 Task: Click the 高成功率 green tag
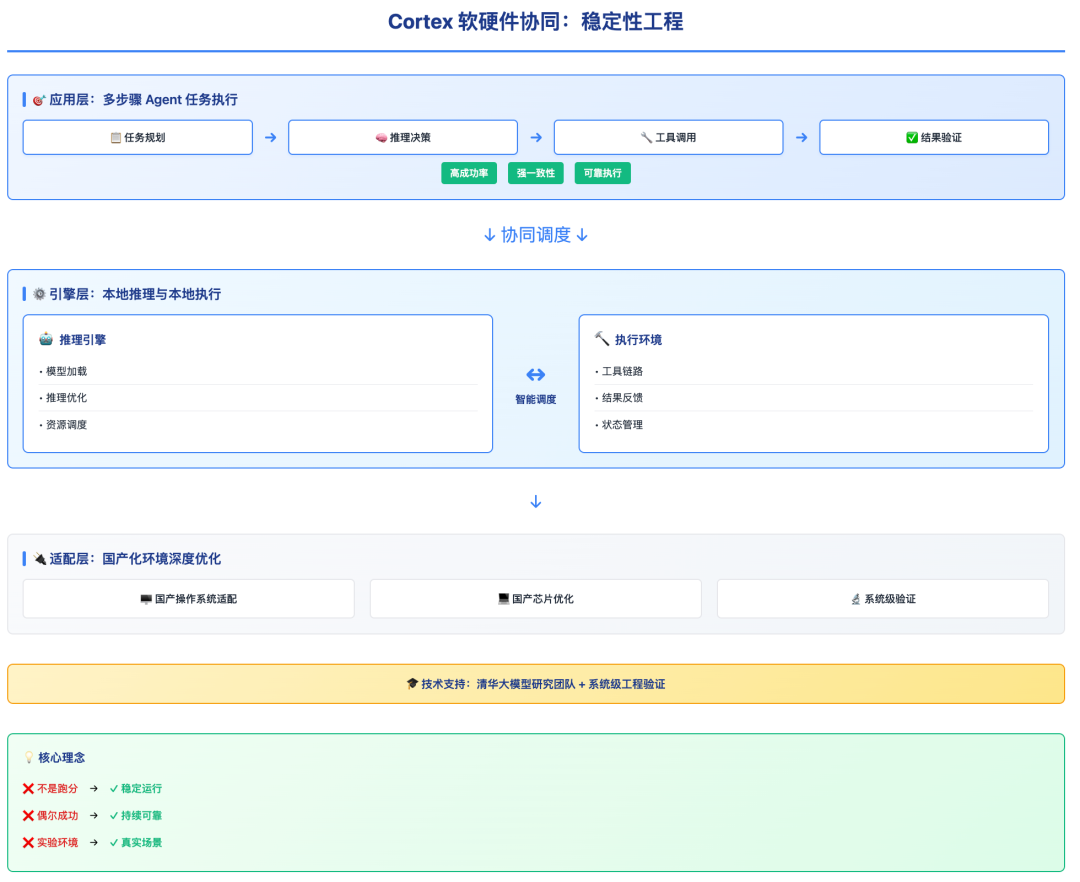469,174
